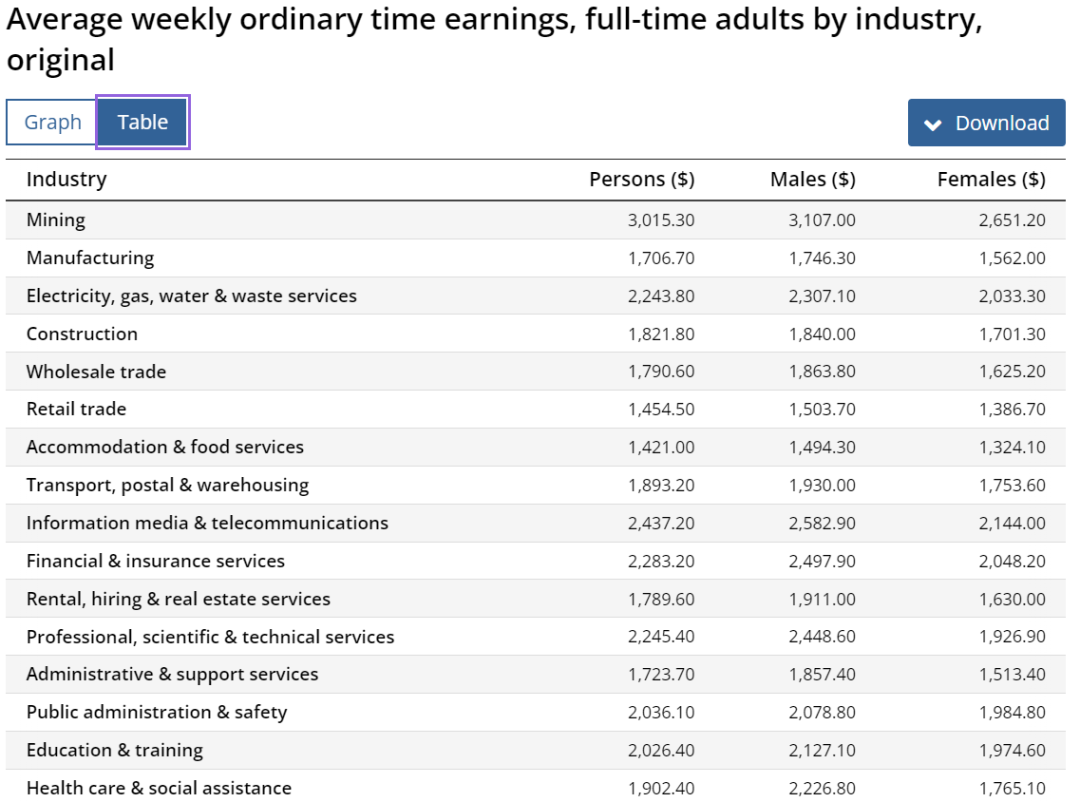The height and width of the screenshot is (802, 1080).
Task: Open the Download dropdown button
Action: click(986, 123)
